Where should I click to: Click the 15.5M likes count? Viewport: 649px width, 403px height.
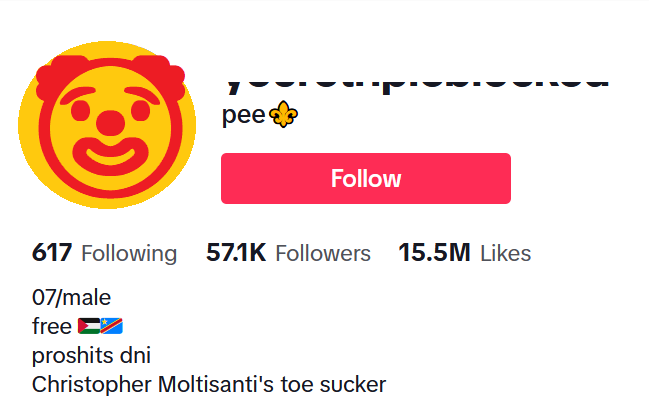point(434,253)
